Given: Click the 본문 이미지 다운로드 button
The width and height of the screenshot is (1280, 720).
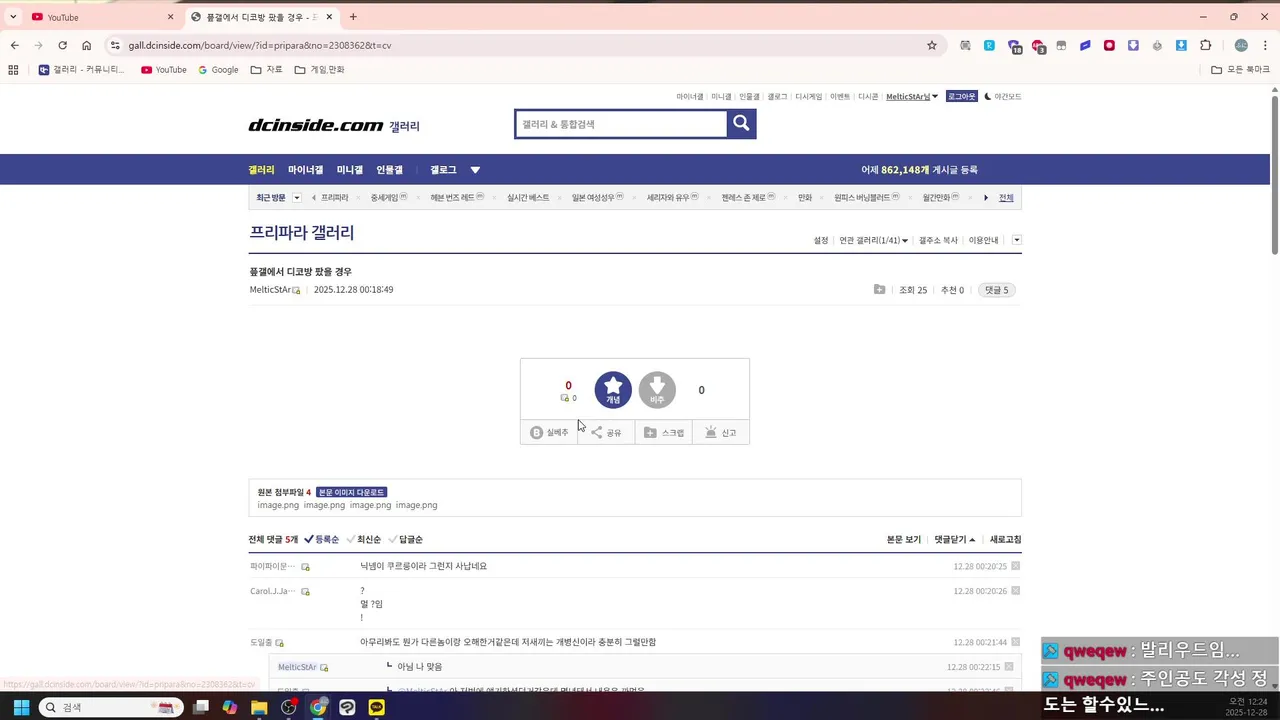Looking at the screenshot, I should point(351,492).
